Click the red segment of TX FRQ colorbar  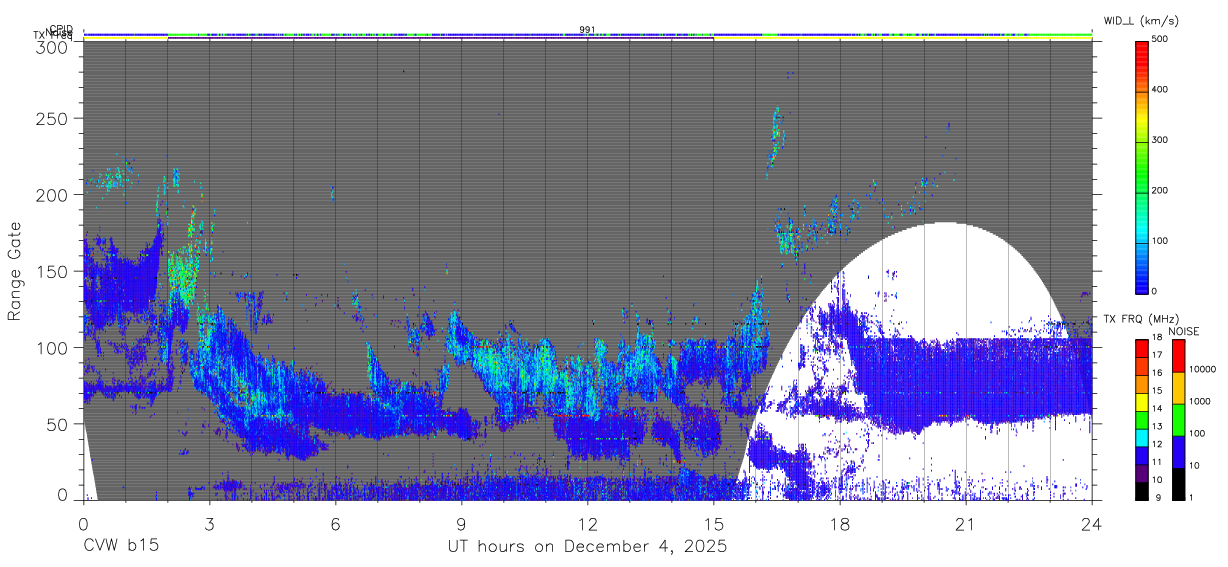point(1141,349)
